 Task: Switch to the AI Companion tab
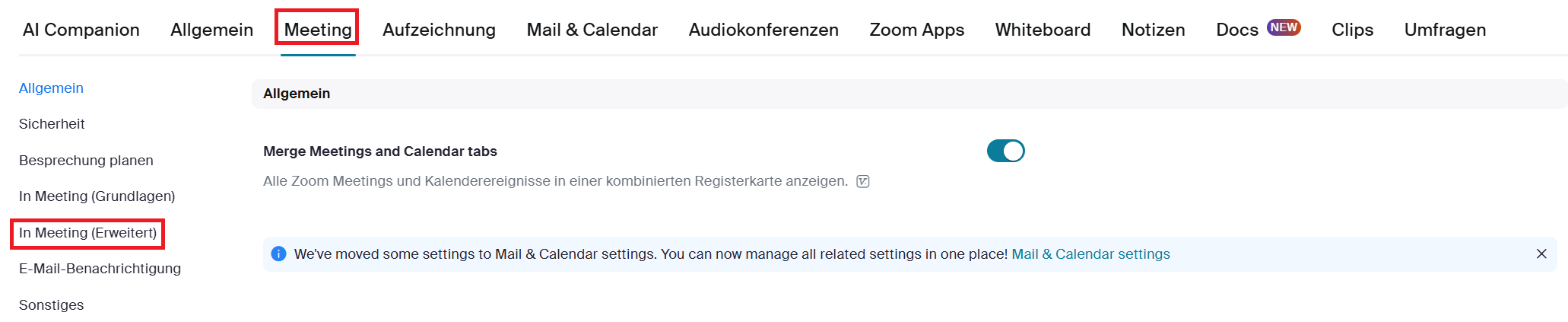click(81, 30)
